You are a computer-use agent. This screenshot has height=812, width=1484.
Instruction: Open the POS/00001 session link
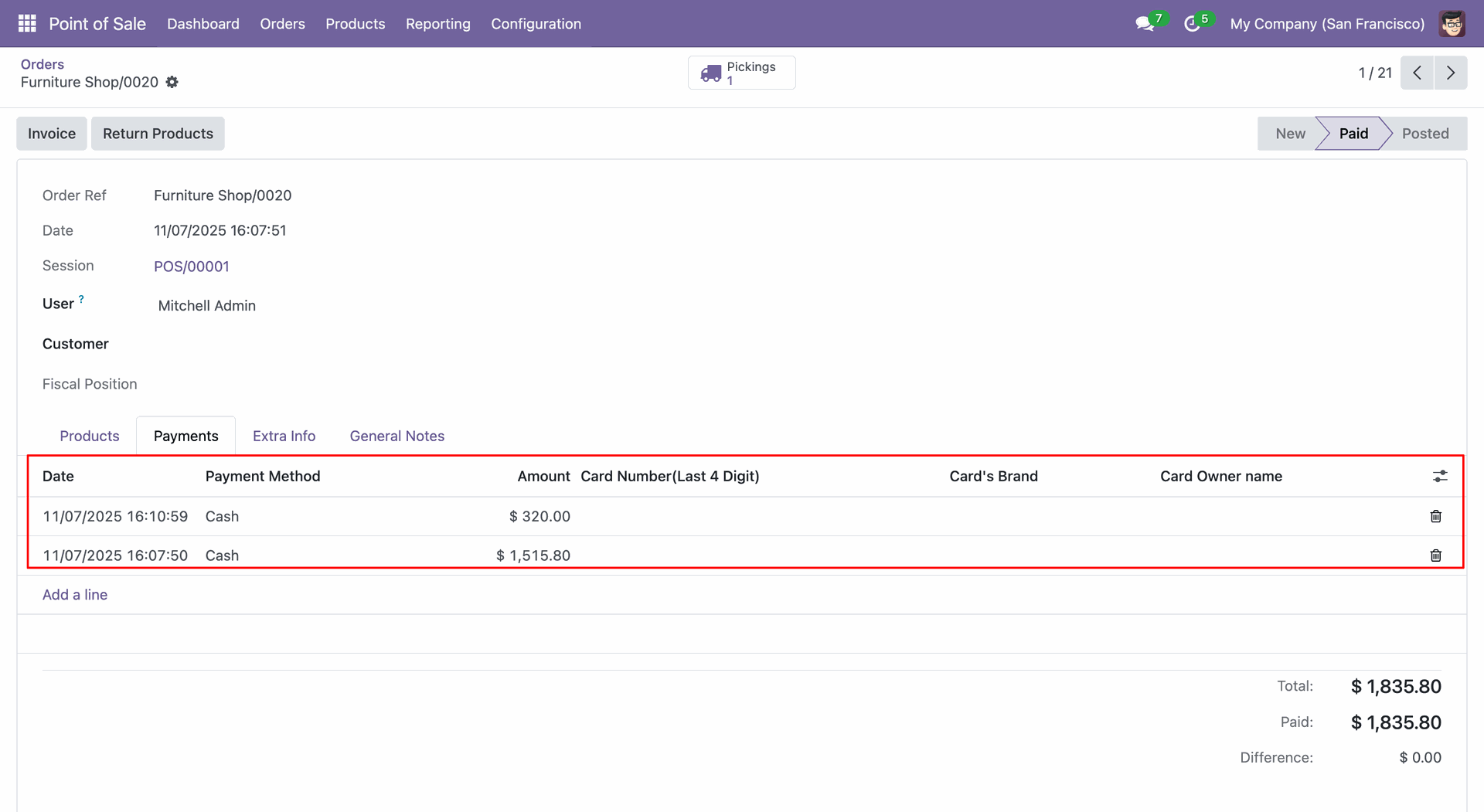[x=192, y=267]
